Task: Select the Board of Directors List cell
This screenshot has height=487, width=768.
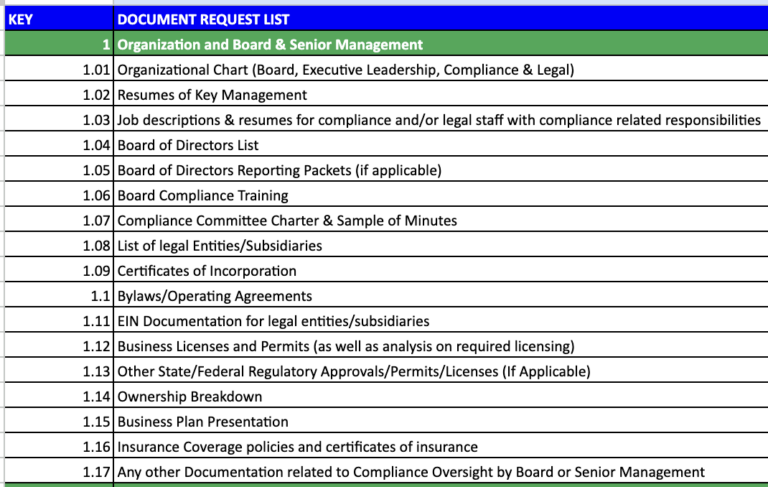Action: point(188,145)
